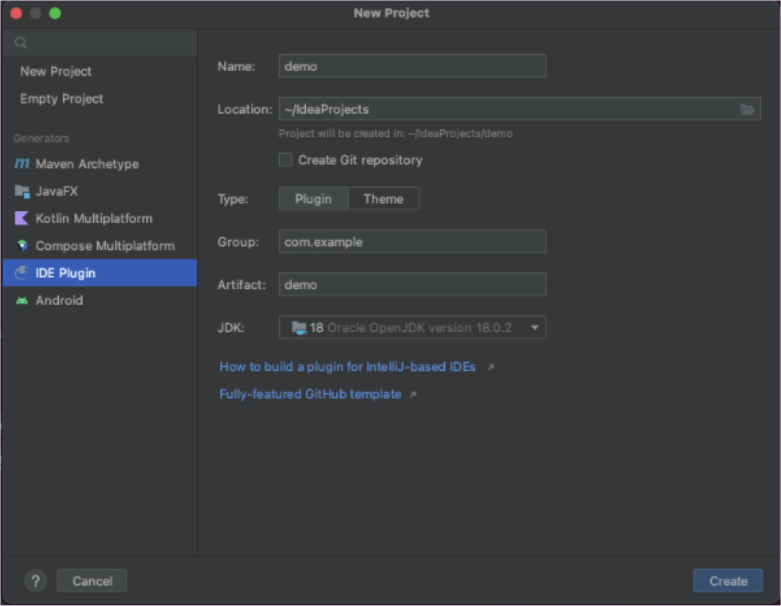This screenshot has height=606, width=781.
Task: Pick the Compose Multiplatform icon
Action: (x=22, y=245)
